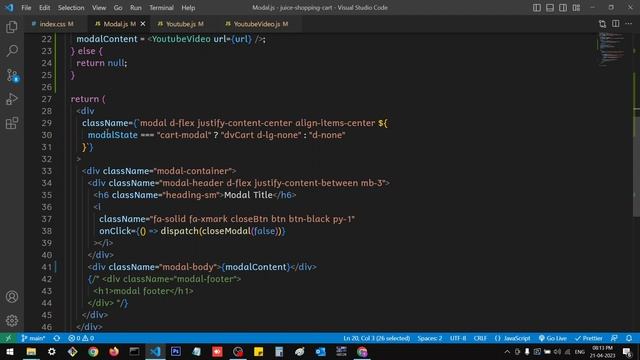Toggle the secondary side bar layout icon
640x360 pixels.
coord(563,8)
